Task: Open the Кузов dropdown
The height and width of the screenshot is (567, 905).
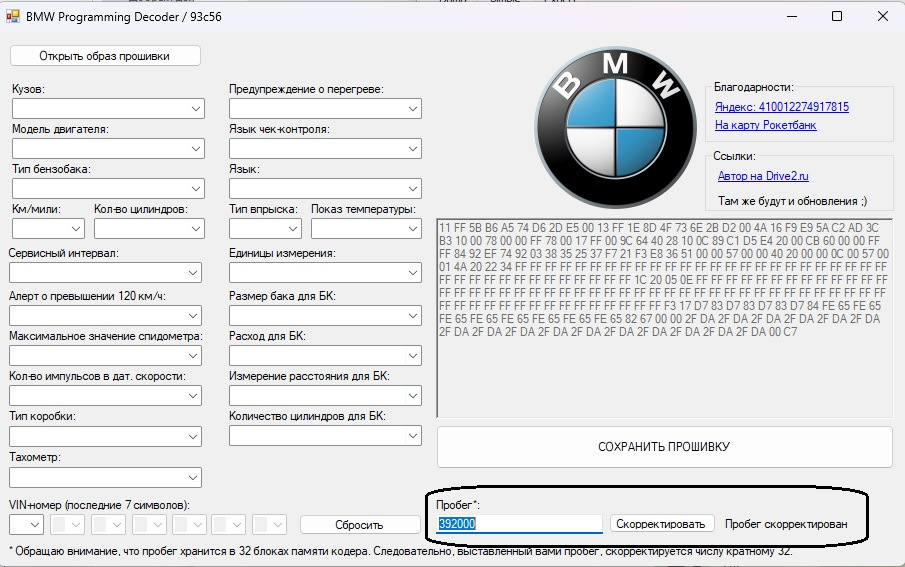Action: pos(108,109)
